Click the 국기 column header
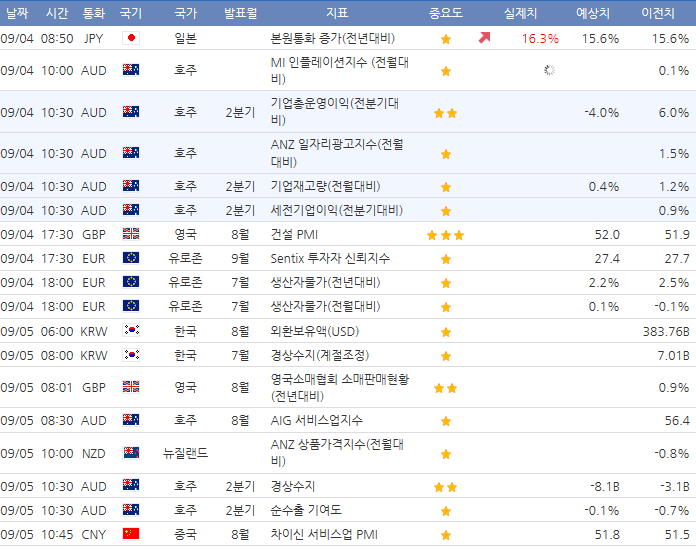Viewport: 696px width, 549px height. [x=131, y=13]
